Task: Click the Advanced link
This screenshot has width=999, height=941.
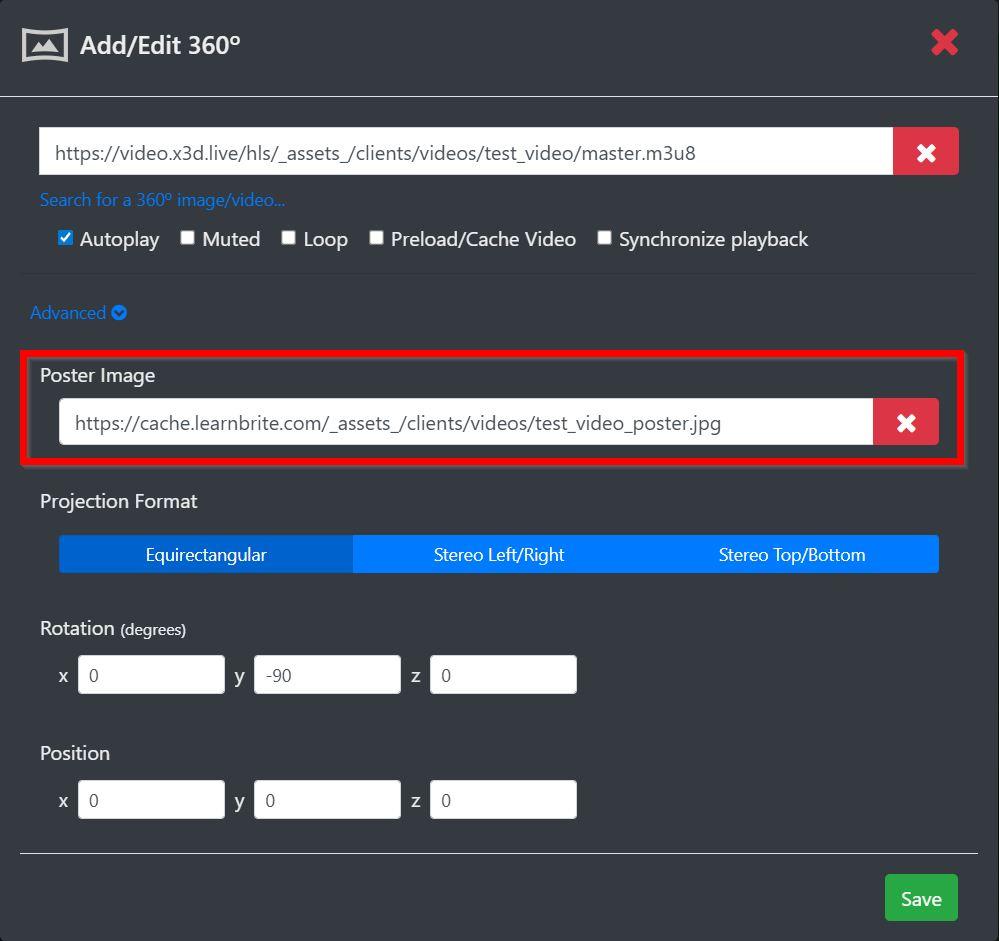Action: pyautogui.click(x=68, y=313)
